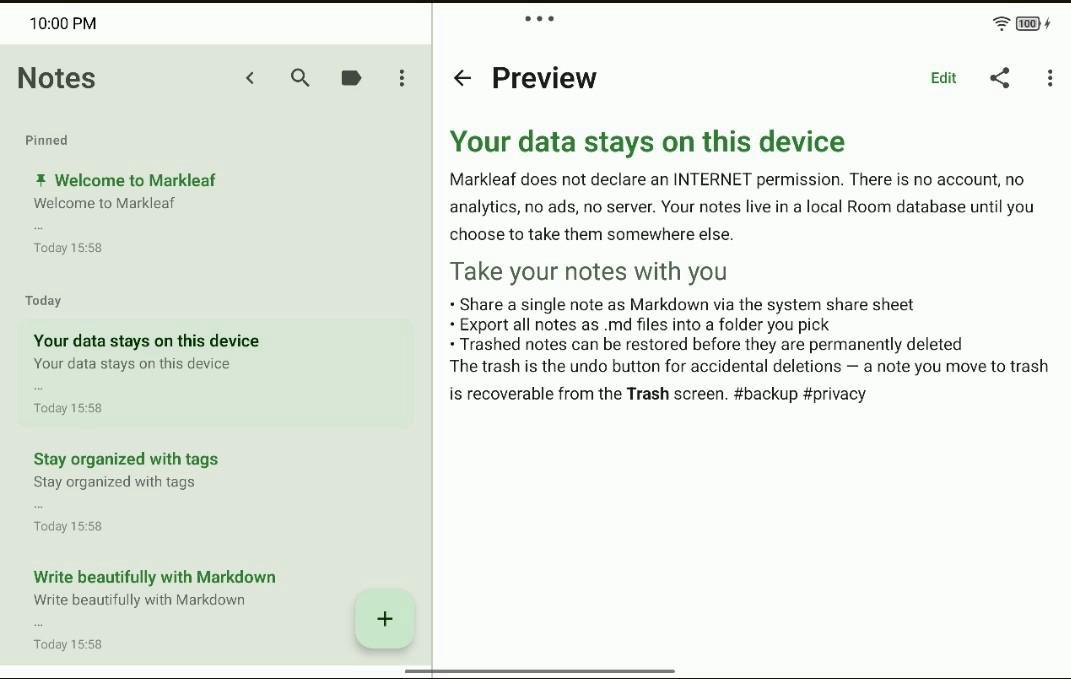Open the pinned Welcome to Markleaf note
Image resolution: width=1071 pixels, height=679 pixels.
click(x=216, y=213)
